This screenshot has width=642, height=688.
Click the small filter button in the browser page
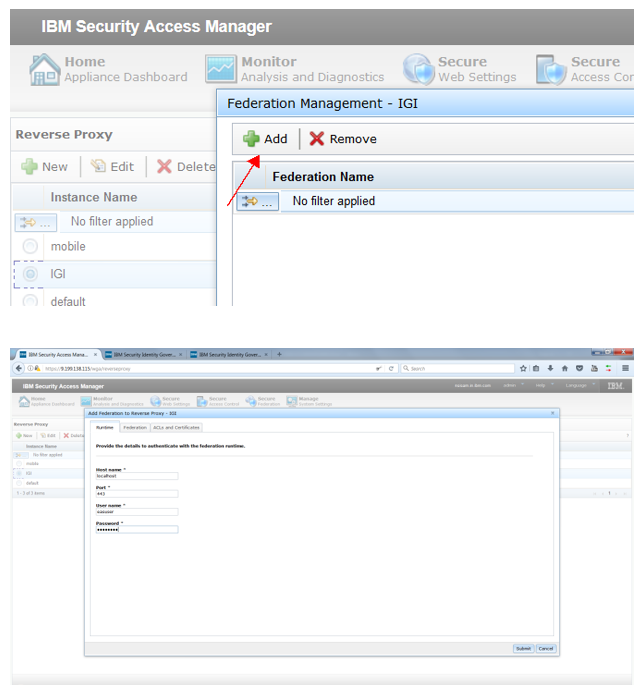21,455
